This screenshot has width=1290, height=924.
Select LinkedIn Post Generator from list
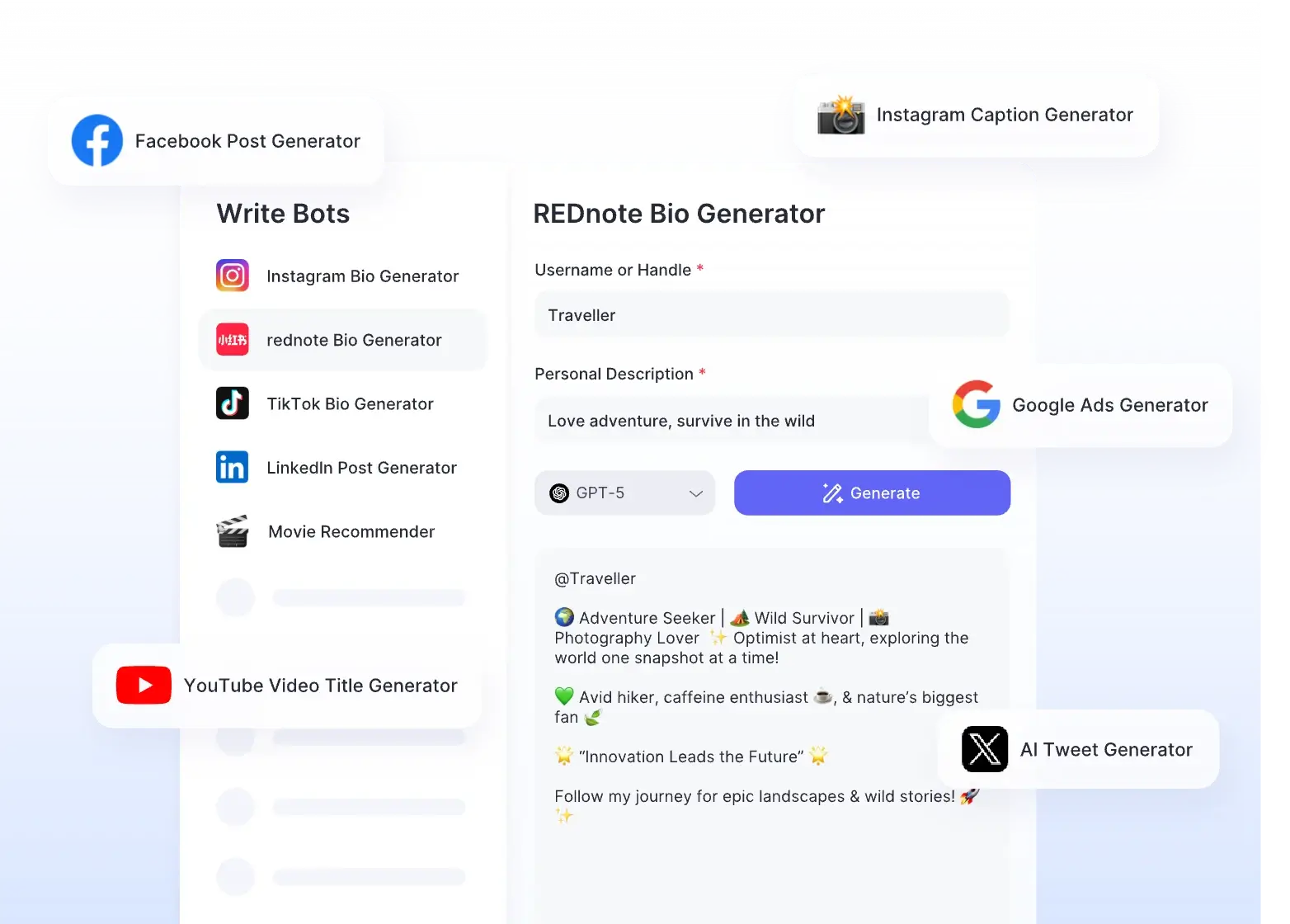tap(342, 467)
